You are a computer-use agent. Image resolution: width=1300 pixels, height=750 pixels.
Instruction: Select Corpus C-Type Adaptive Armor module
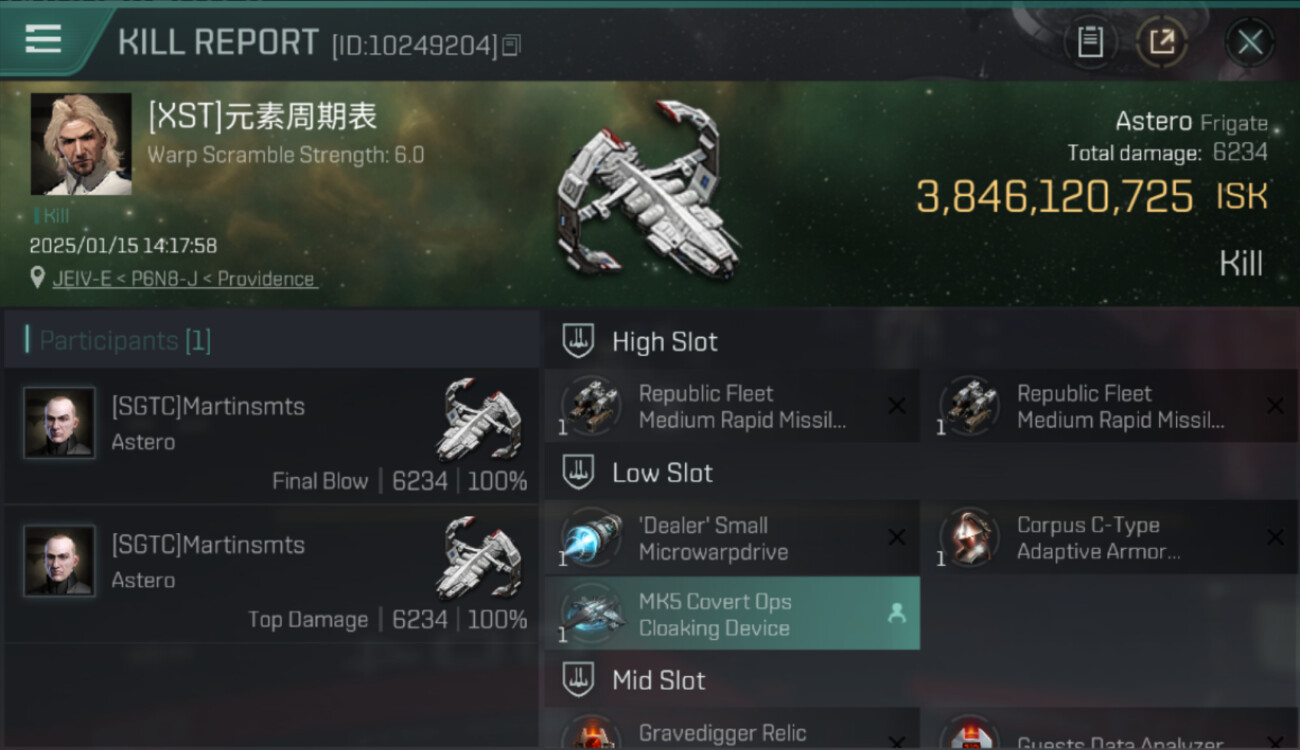(x=1110, y=538)
